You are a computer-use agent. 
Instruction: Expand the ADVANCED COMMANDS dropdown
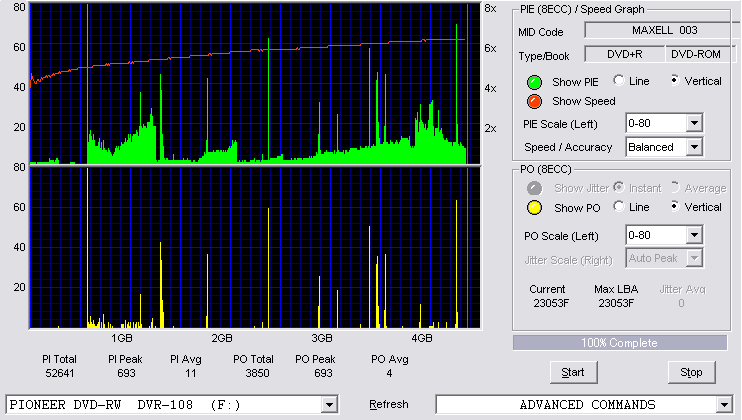pos(724,405)
